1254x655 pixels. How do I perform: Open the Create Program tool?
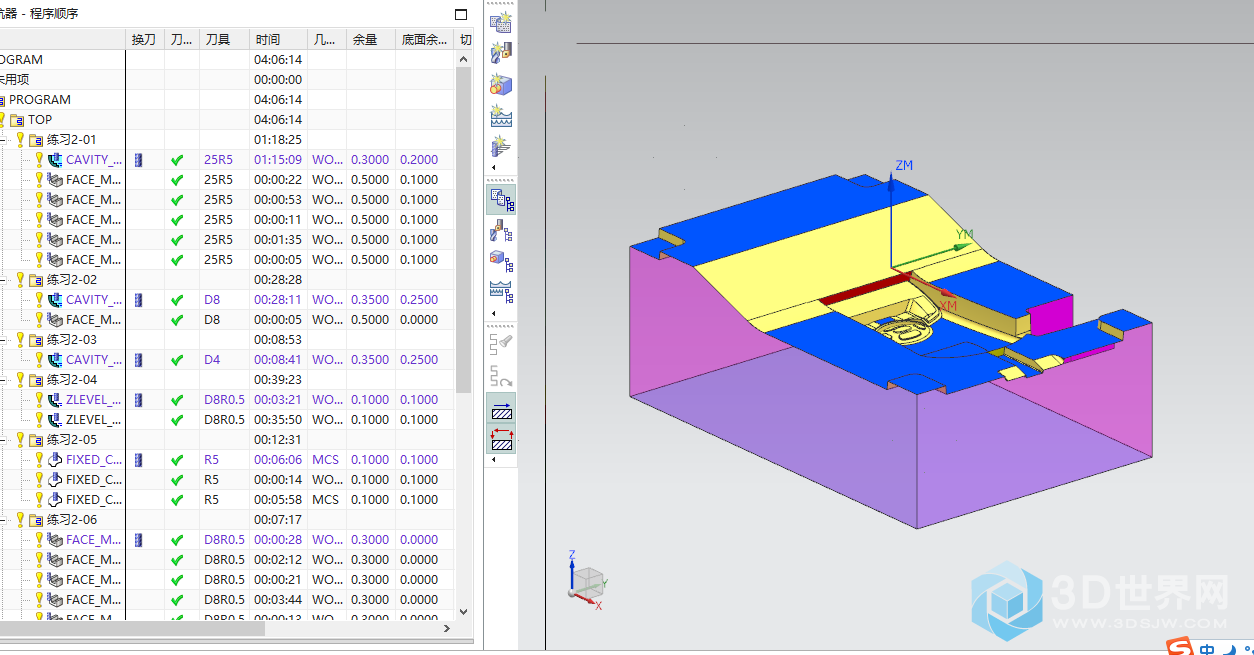click(501, 23)
